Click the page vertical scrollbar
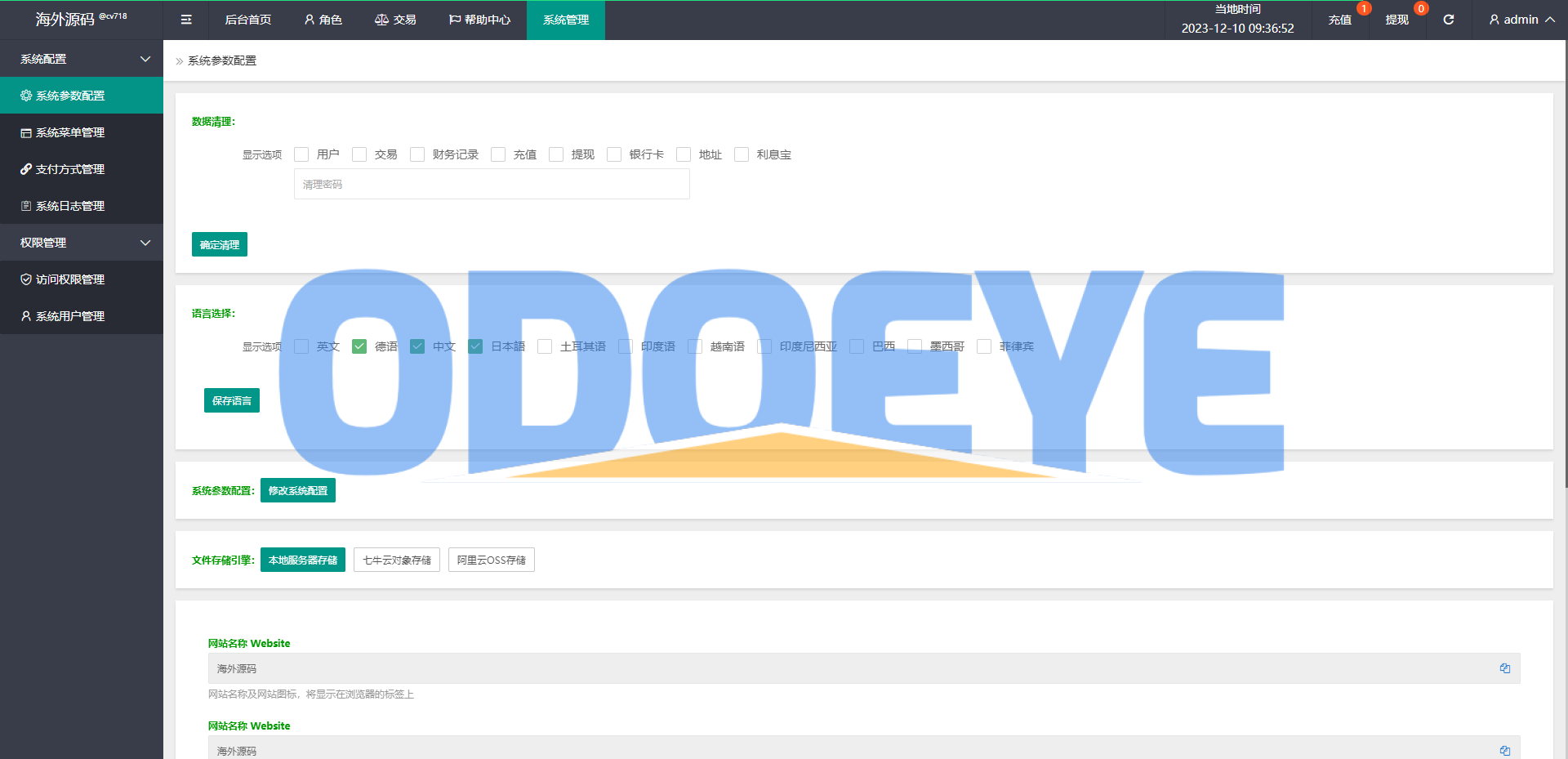Screen dimensions: 1568x759 (1566, 264)
